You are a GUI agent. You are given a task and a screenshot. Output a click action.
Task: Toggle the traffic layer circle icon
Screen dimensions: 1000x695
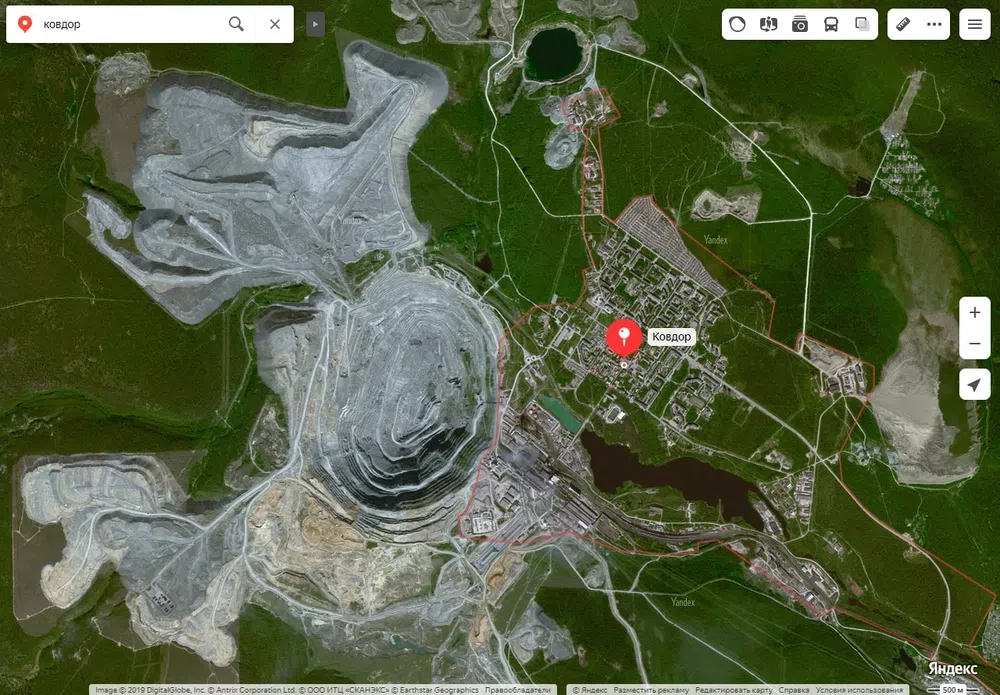click(737, 24)
